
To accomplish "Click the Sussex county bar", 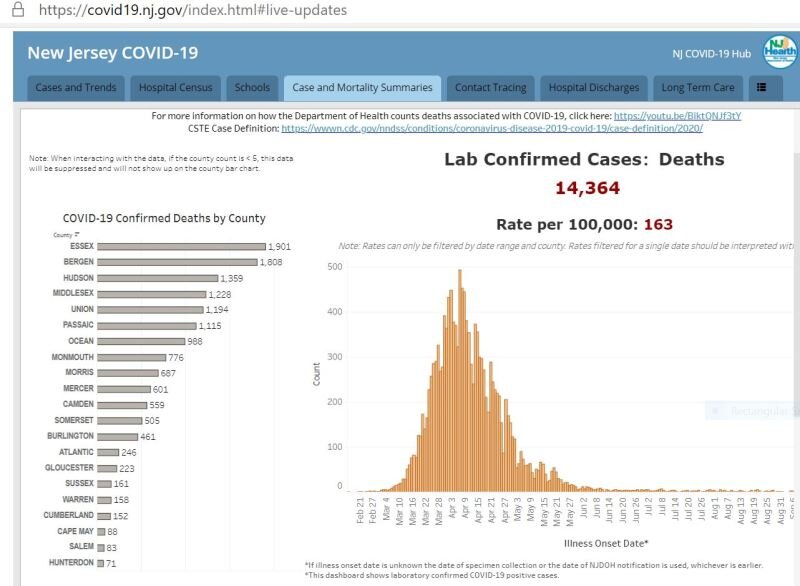I will (105, 484).
